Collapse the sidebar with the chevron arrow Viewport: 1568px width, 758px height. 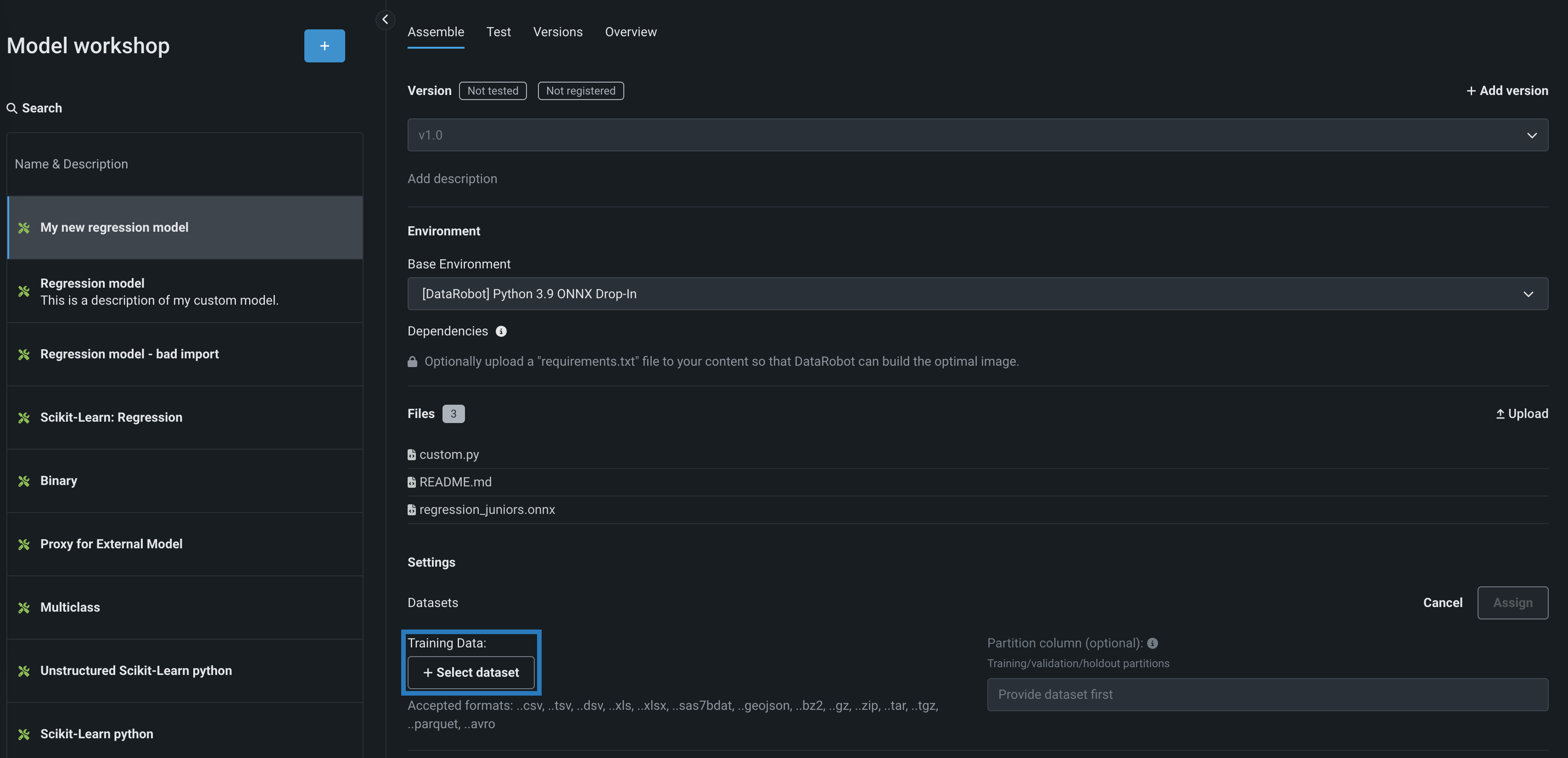385,19
